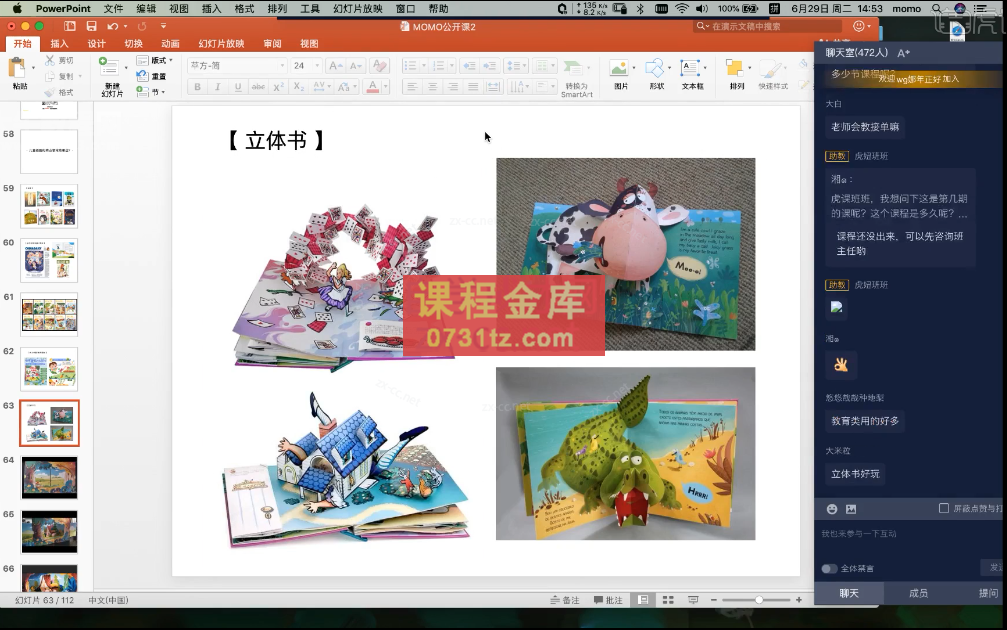Click the Cut scissors icon
The image size is (1007, 630).
(x=50, y=60)
